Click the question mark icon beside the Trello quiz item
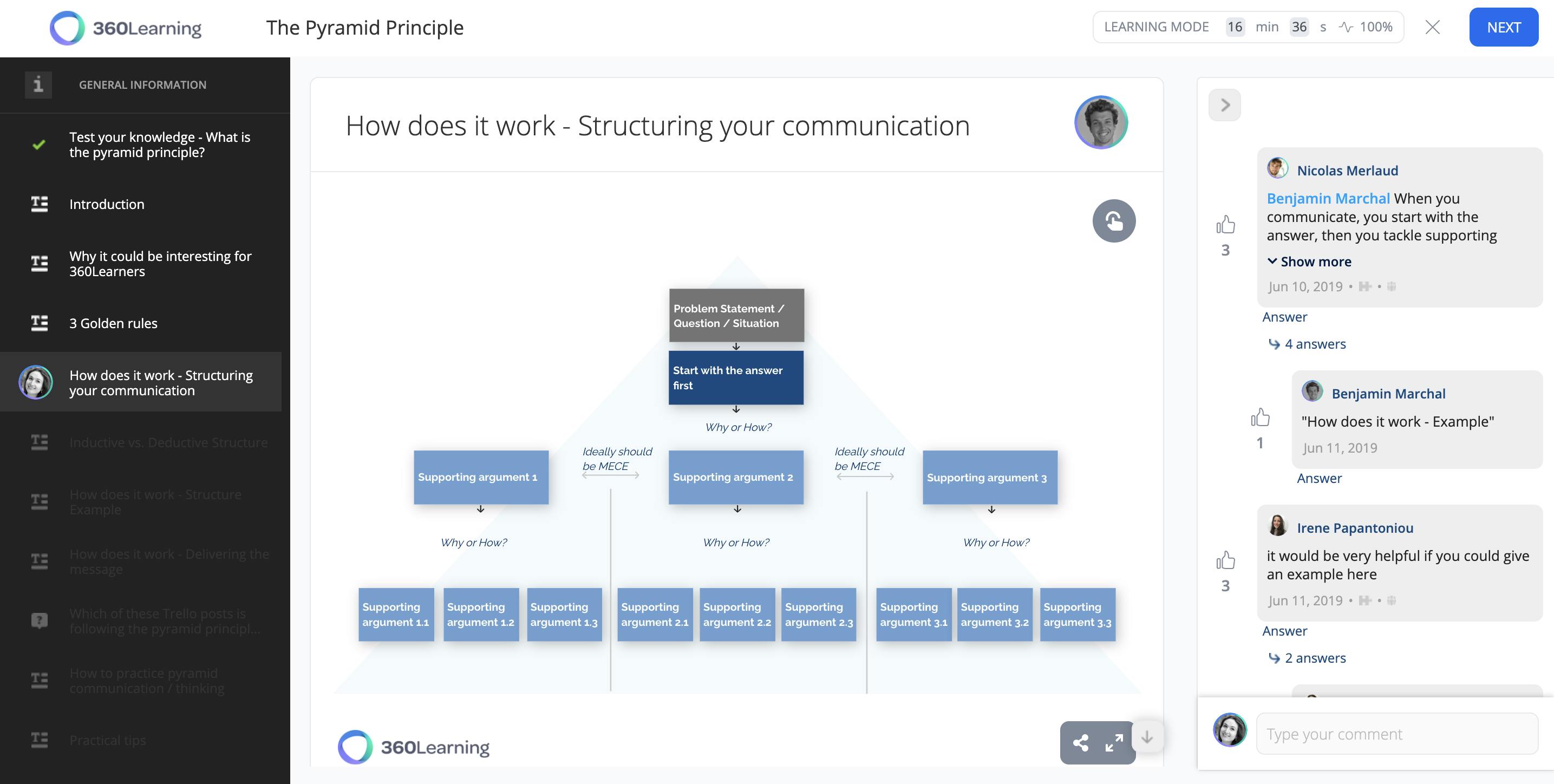1554x784 pixels. point(38,620)
